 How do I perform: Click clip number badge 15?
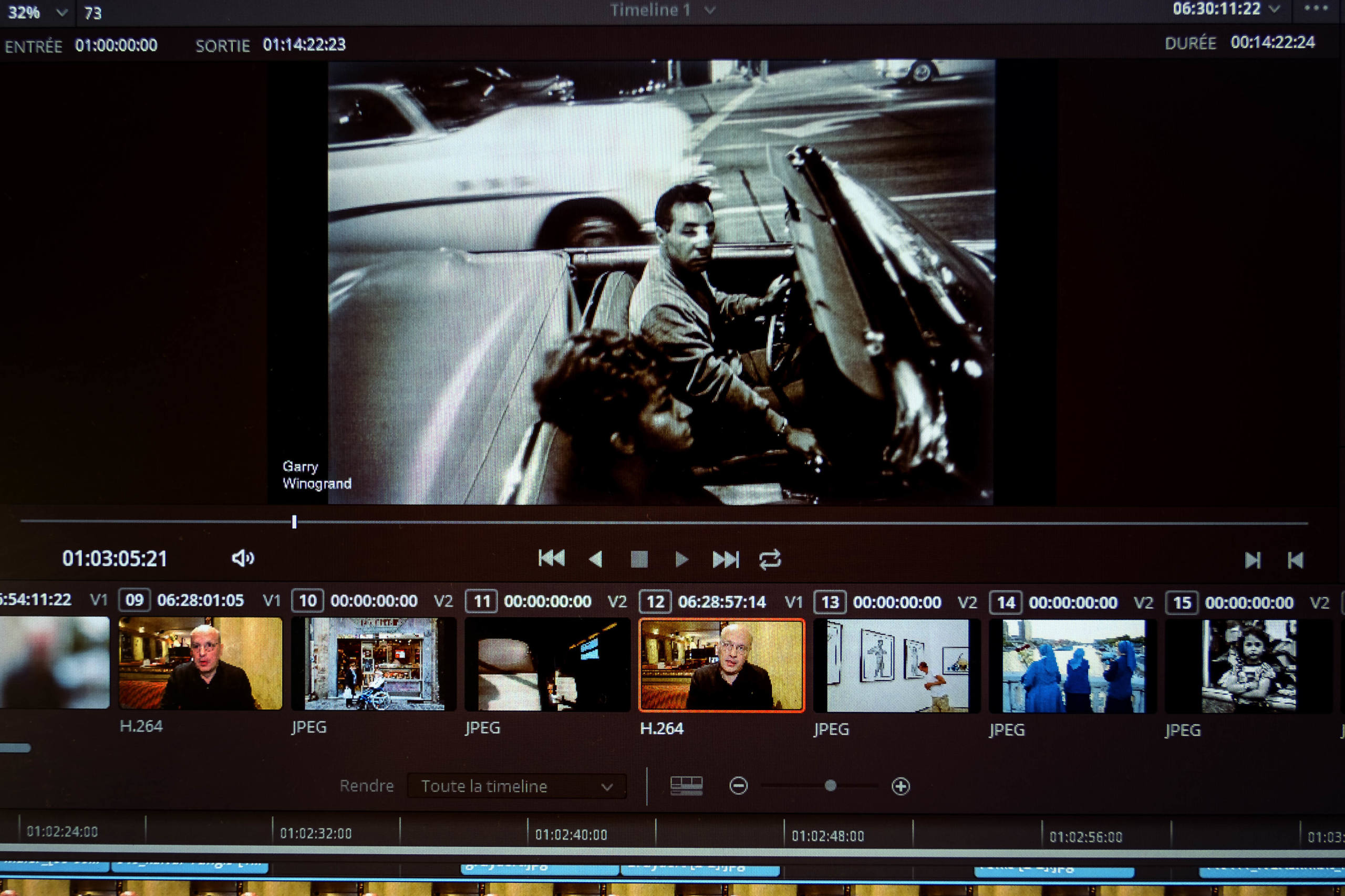tap(1182, 603)
